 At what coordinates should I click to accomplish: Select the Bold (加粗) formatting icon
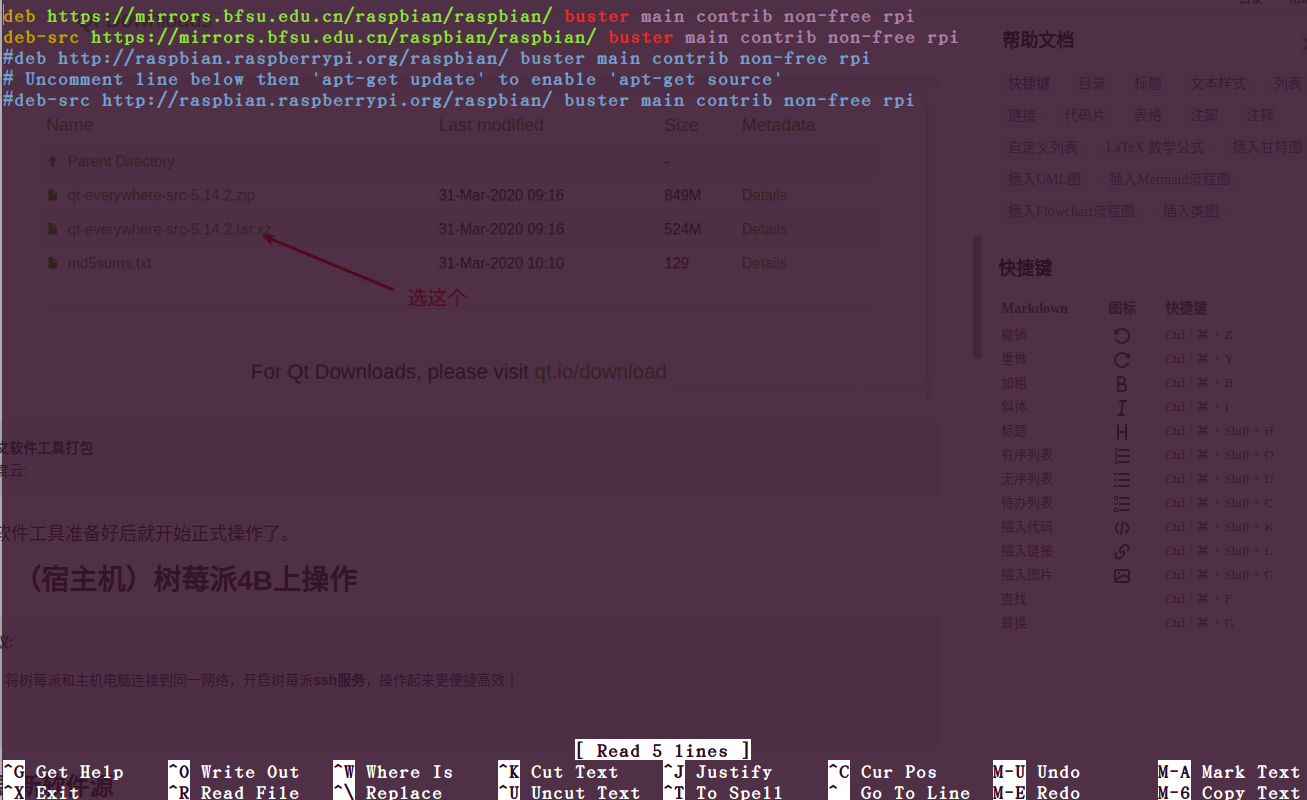pos(1122,382)
